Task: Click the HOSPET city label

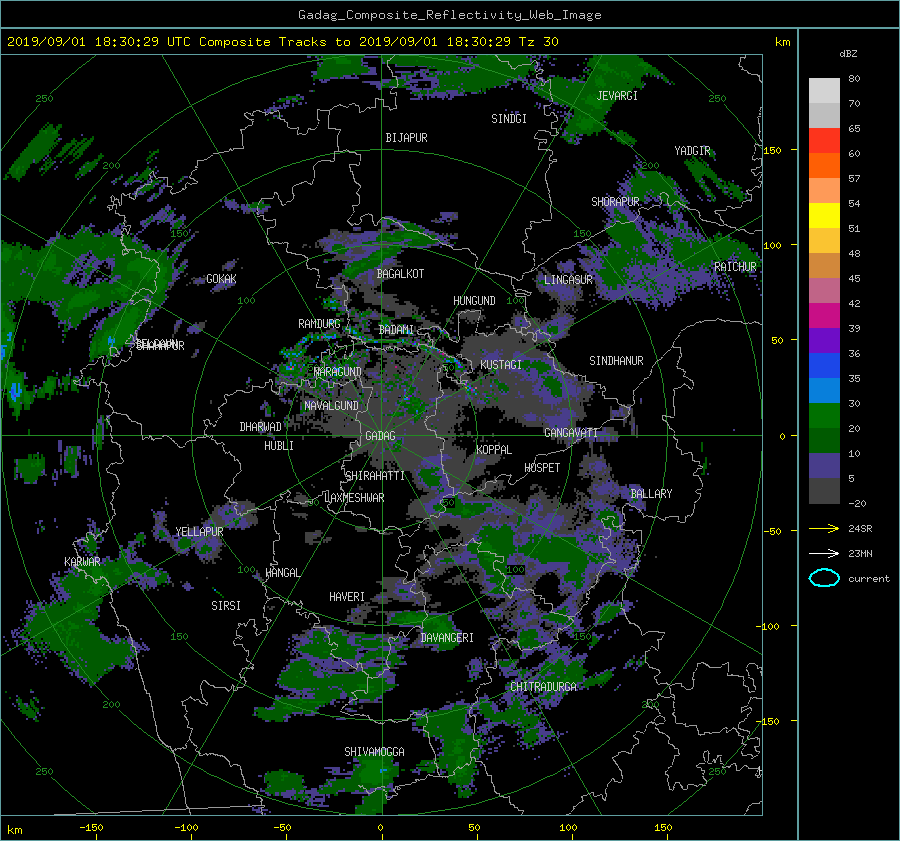Action: 542,468
